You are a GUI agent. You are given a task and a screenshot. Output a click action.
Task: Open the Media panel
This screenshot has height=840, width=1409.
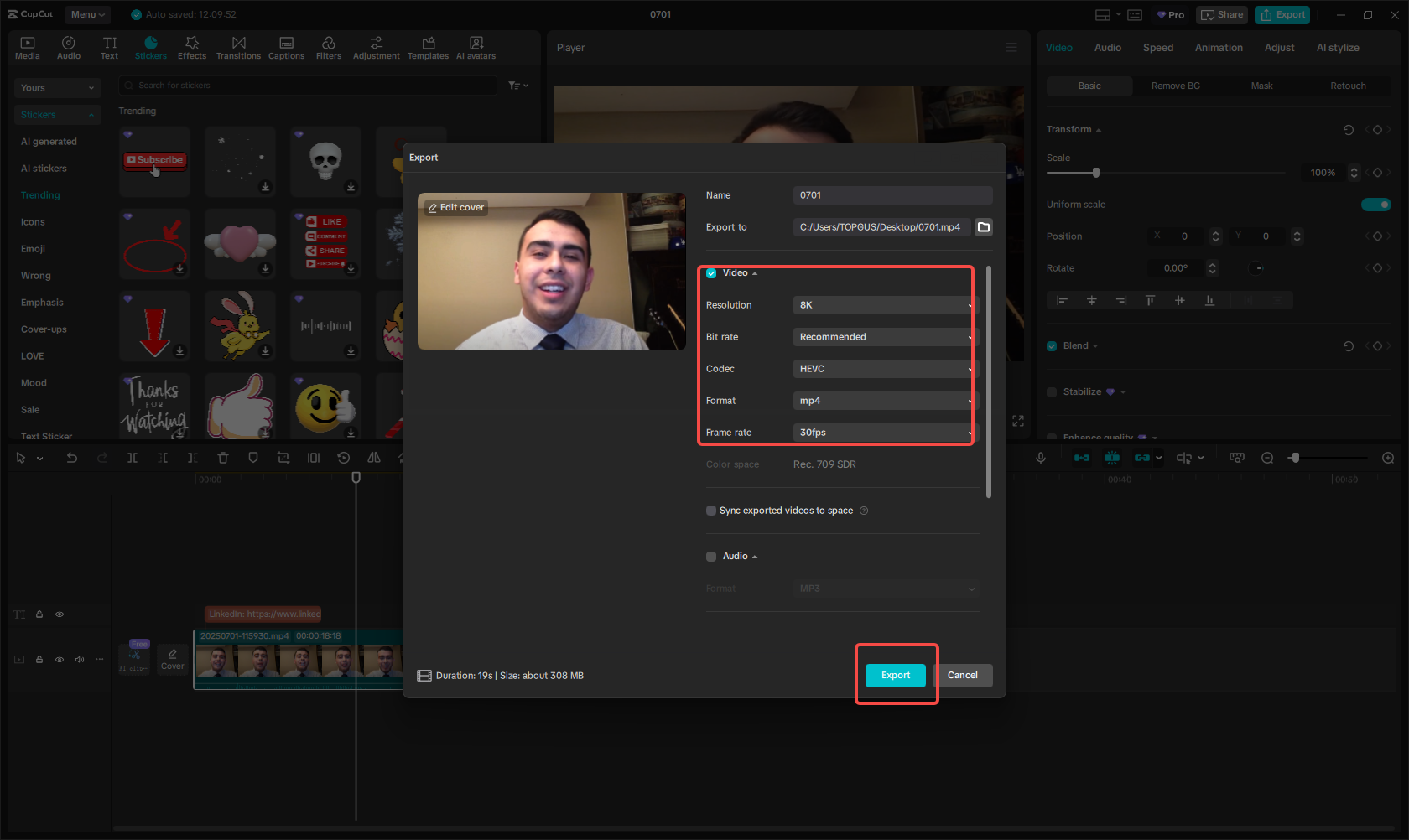coord(28,48)
